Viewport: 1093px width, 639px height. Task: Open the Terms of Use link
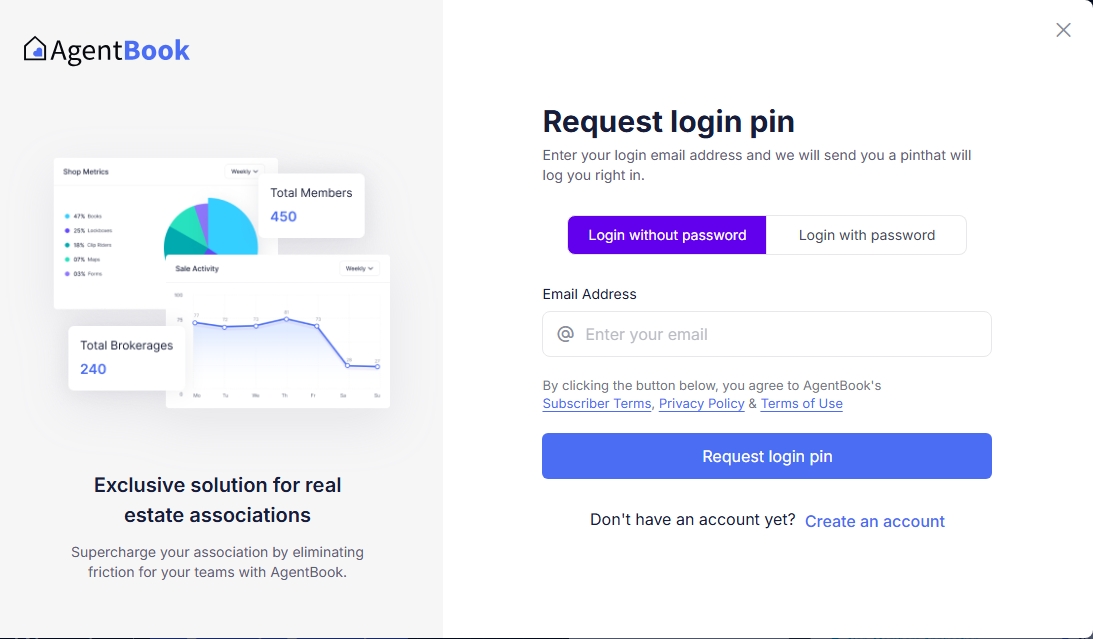tap(802, 403)
